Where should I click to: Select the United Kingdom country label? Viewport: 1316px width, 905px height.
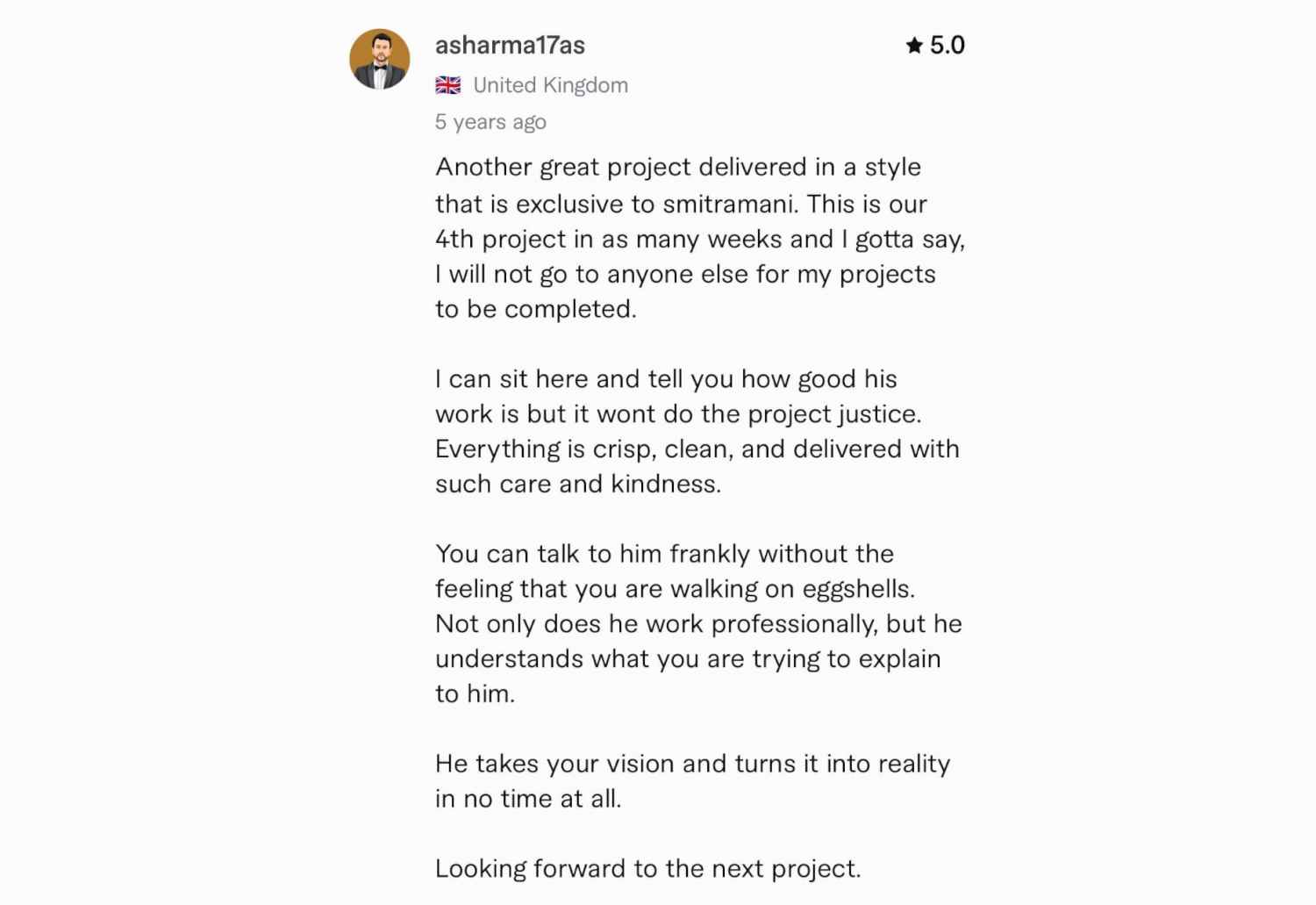(550, 85)
